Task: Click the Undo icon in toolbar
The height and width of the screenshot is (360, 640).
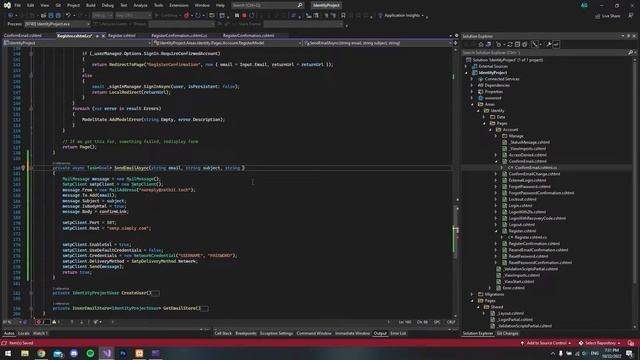Action: pos(68,16)
